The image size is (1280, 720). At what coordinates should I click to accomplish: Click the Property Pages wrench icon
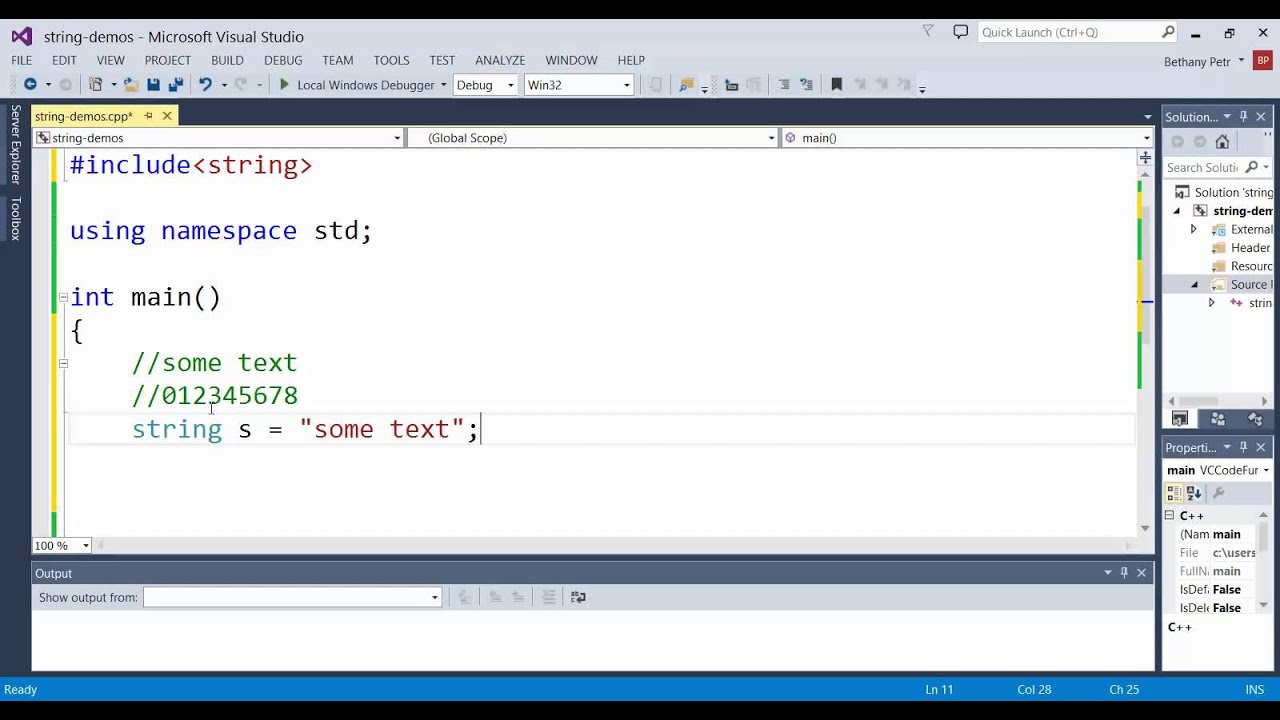tap(1218, 493)
